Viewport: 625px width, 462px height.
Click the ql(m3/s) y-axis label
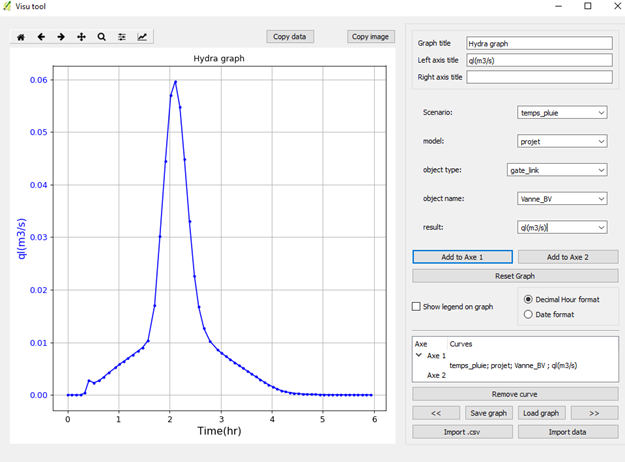pos(22,238)
